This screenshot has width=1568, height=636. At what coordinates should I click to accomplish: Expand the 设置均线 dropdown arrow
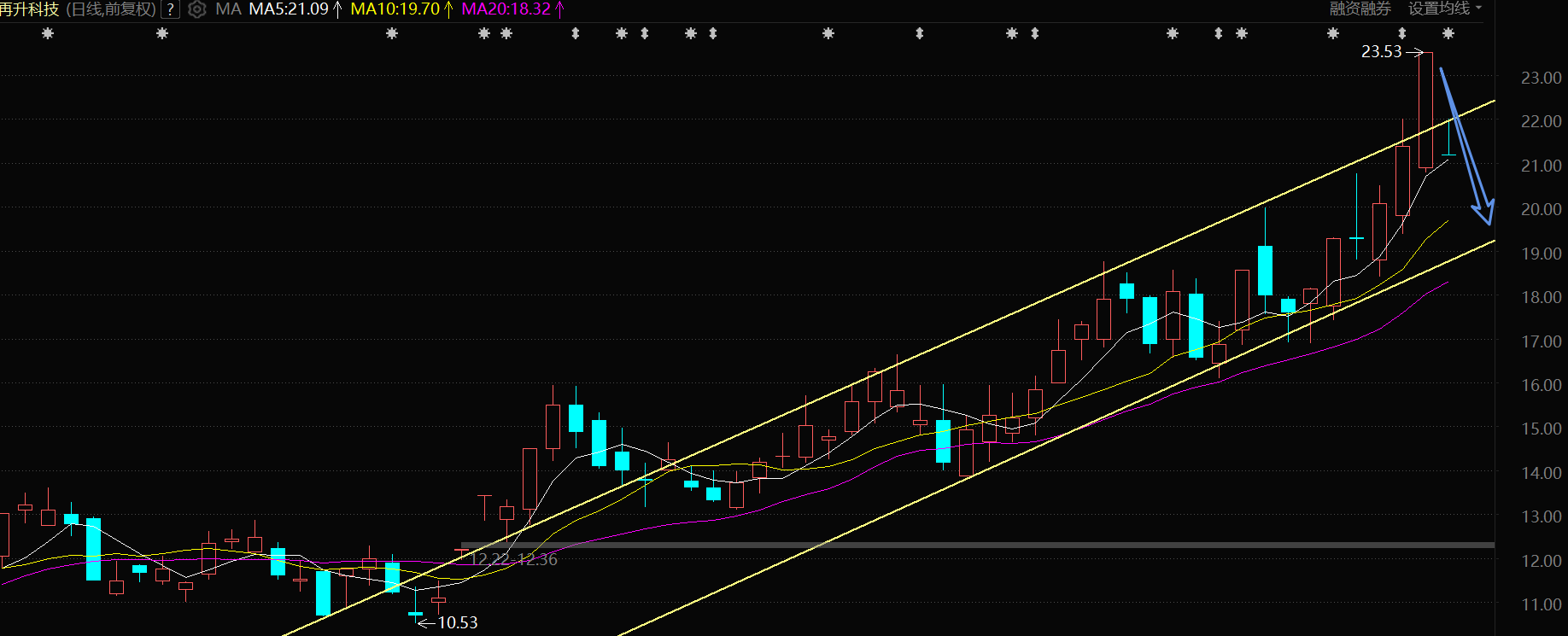[1478, 9]
